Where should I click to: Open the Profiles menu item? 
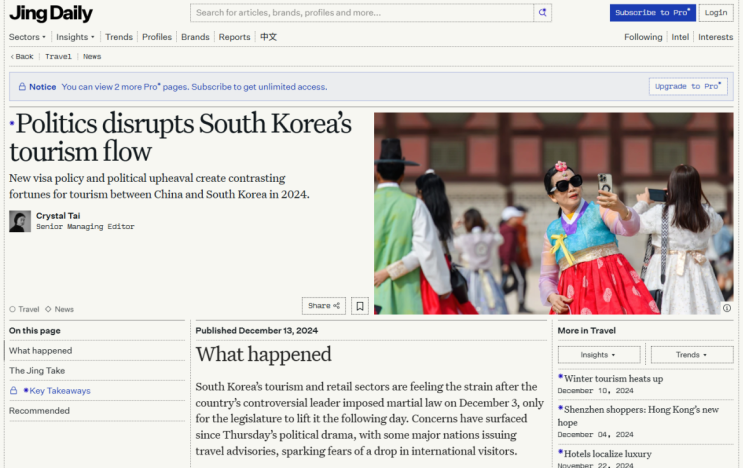point(157,37)
